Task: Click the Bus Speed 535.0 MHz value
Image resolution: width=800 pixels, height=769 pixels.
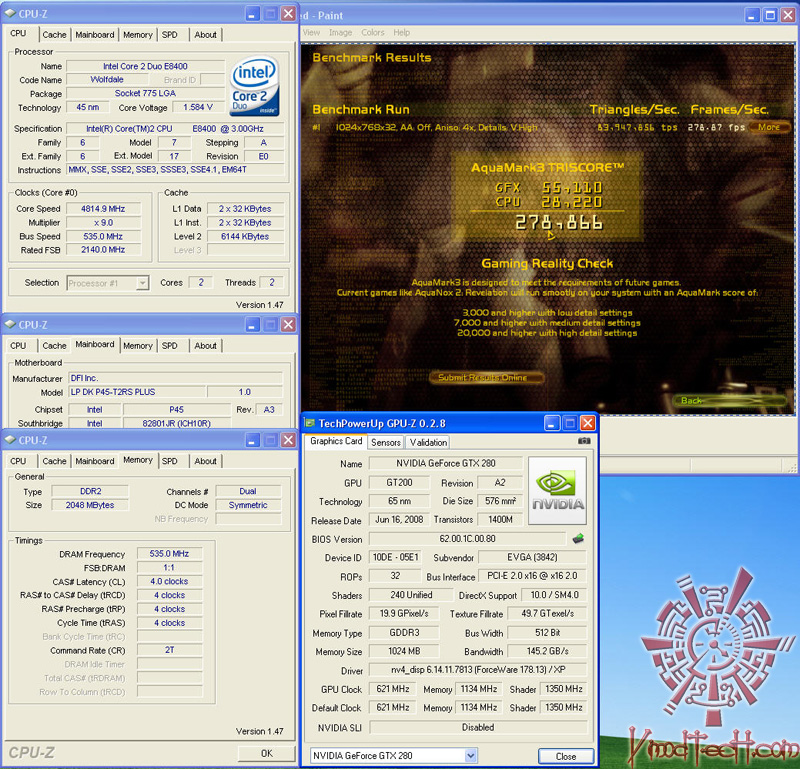Action: tap(103, 236)
